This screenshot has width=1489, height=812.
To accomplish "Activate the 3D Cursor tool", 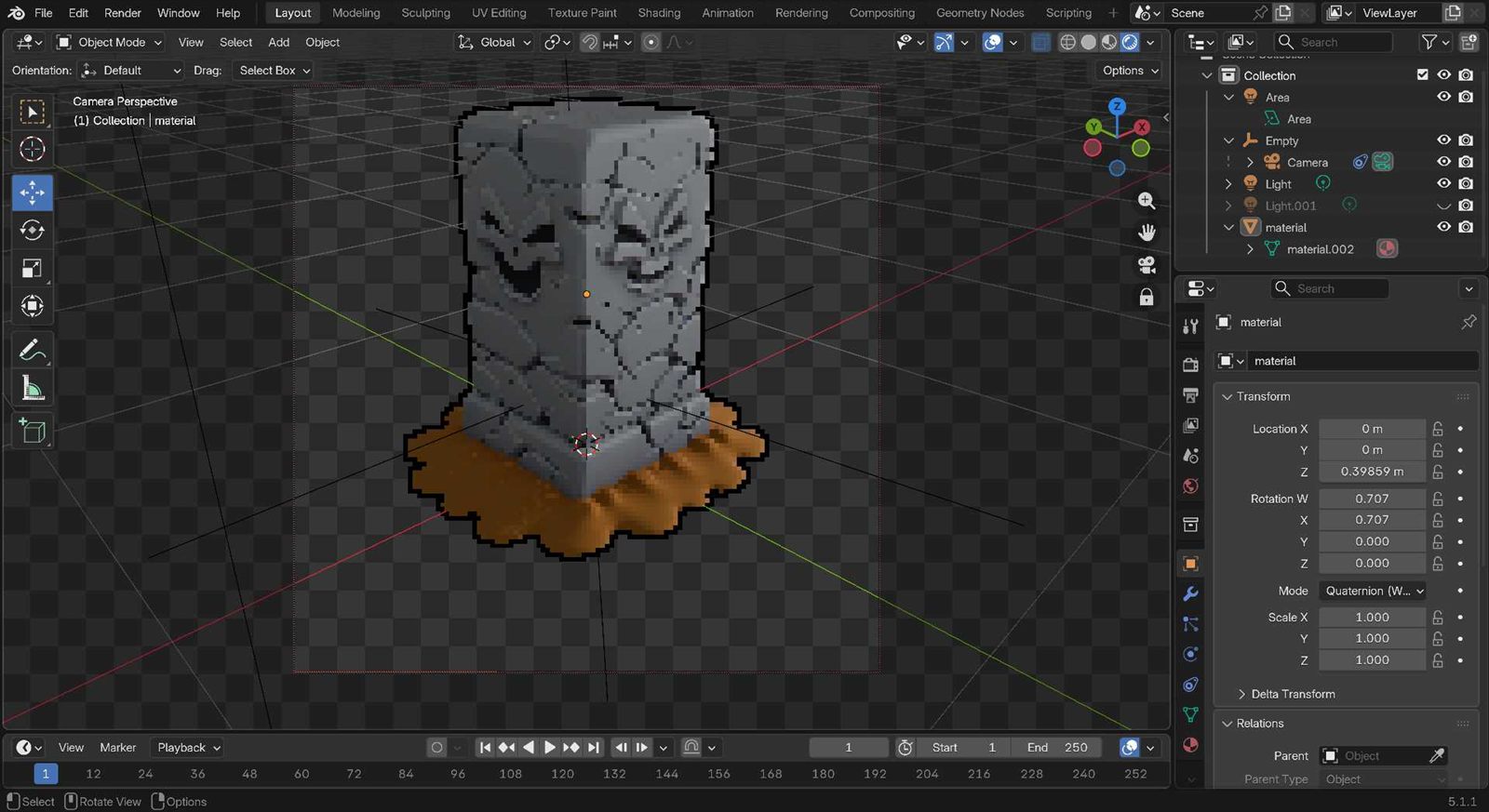I will [33, 149].
